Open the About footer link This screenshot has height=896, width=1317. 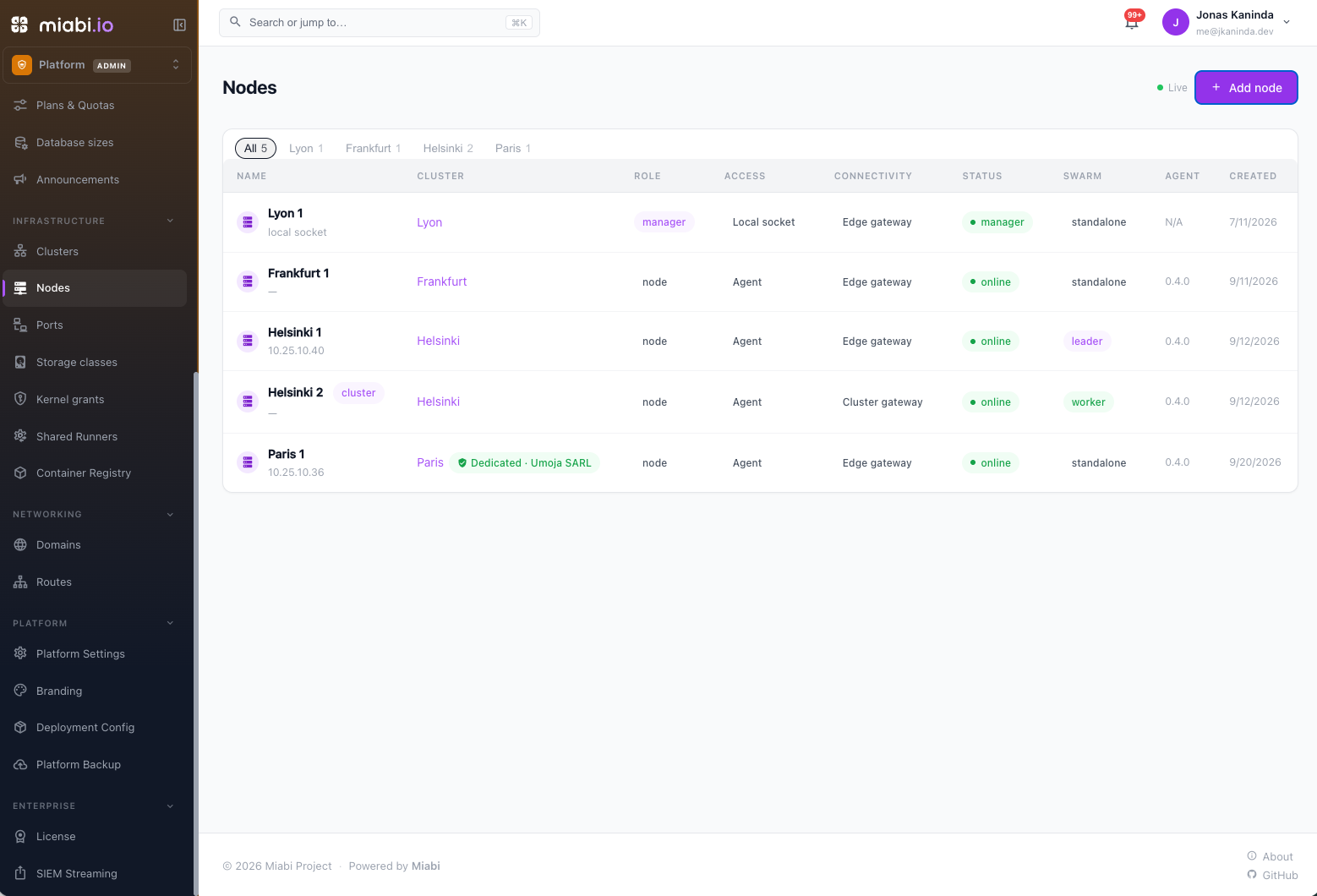pyautogui.click(x=1270, y=856)
